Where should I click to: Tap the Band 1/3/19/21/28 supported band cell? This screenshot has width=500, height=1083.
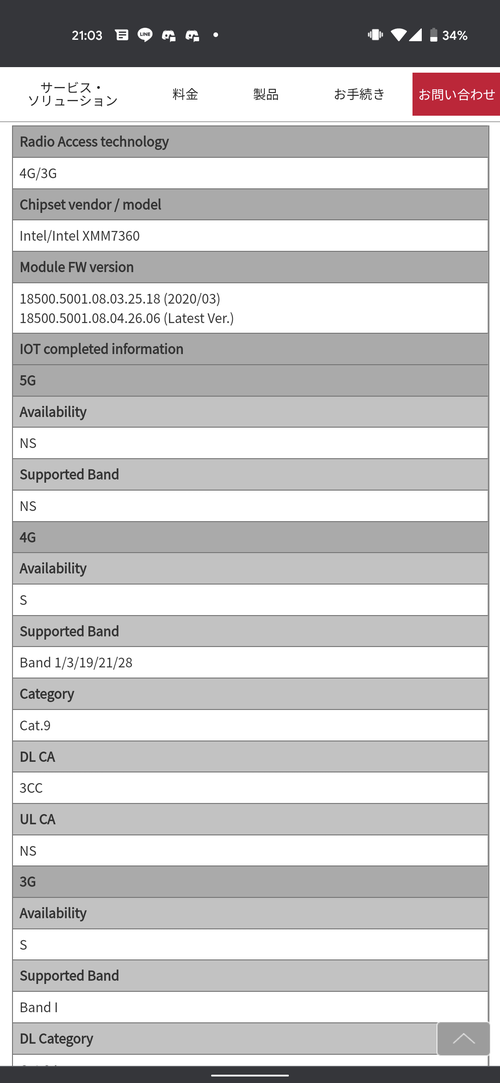pyautogui.click(x=250, y=662)
